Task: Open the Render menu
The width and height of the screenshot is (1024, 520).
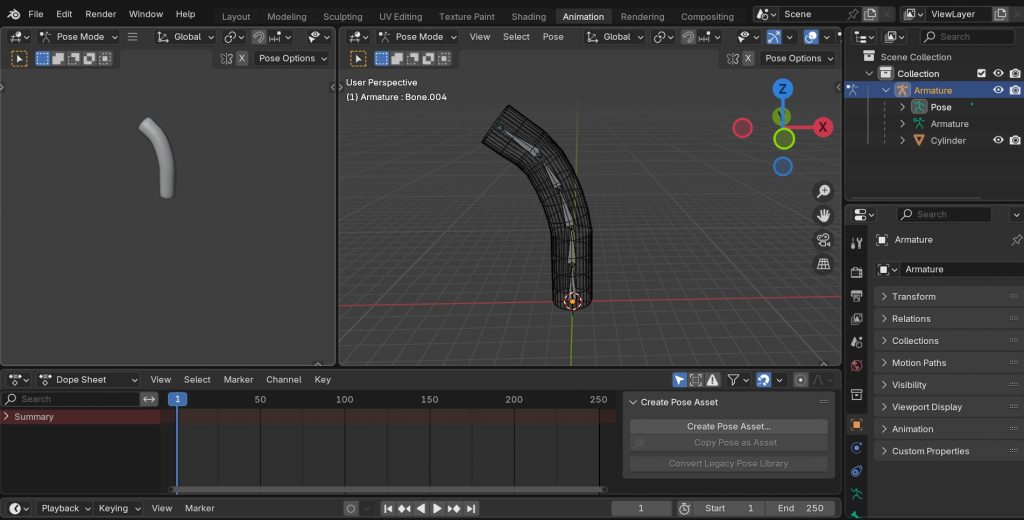Action: tap(100, 14)
